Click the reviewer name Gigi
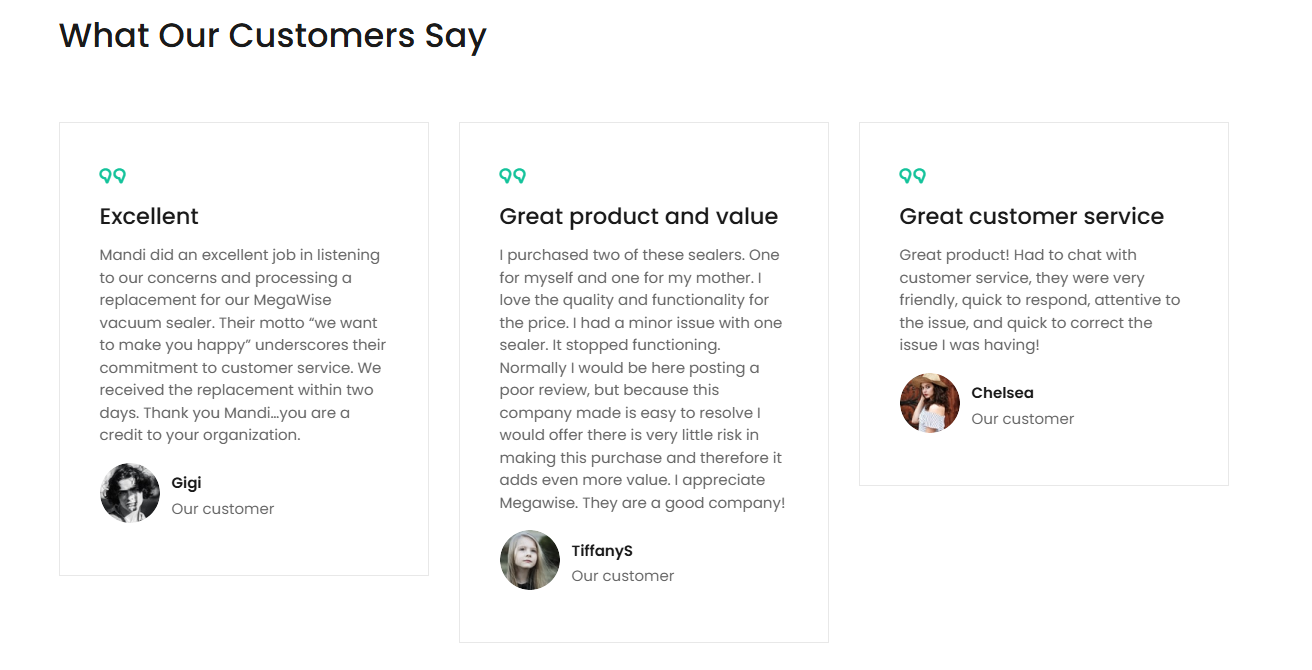This screenshot has height=670, width=1312. coord(186,483)
